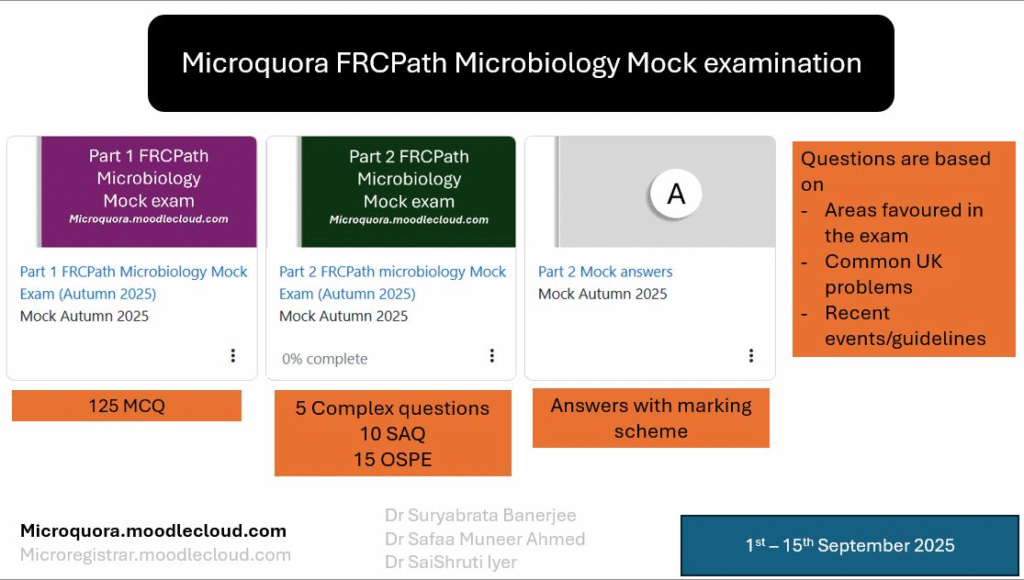Click the Microquora.moodlecloud.com bold address
1024x580 pixels.
[x=153, y=531]
